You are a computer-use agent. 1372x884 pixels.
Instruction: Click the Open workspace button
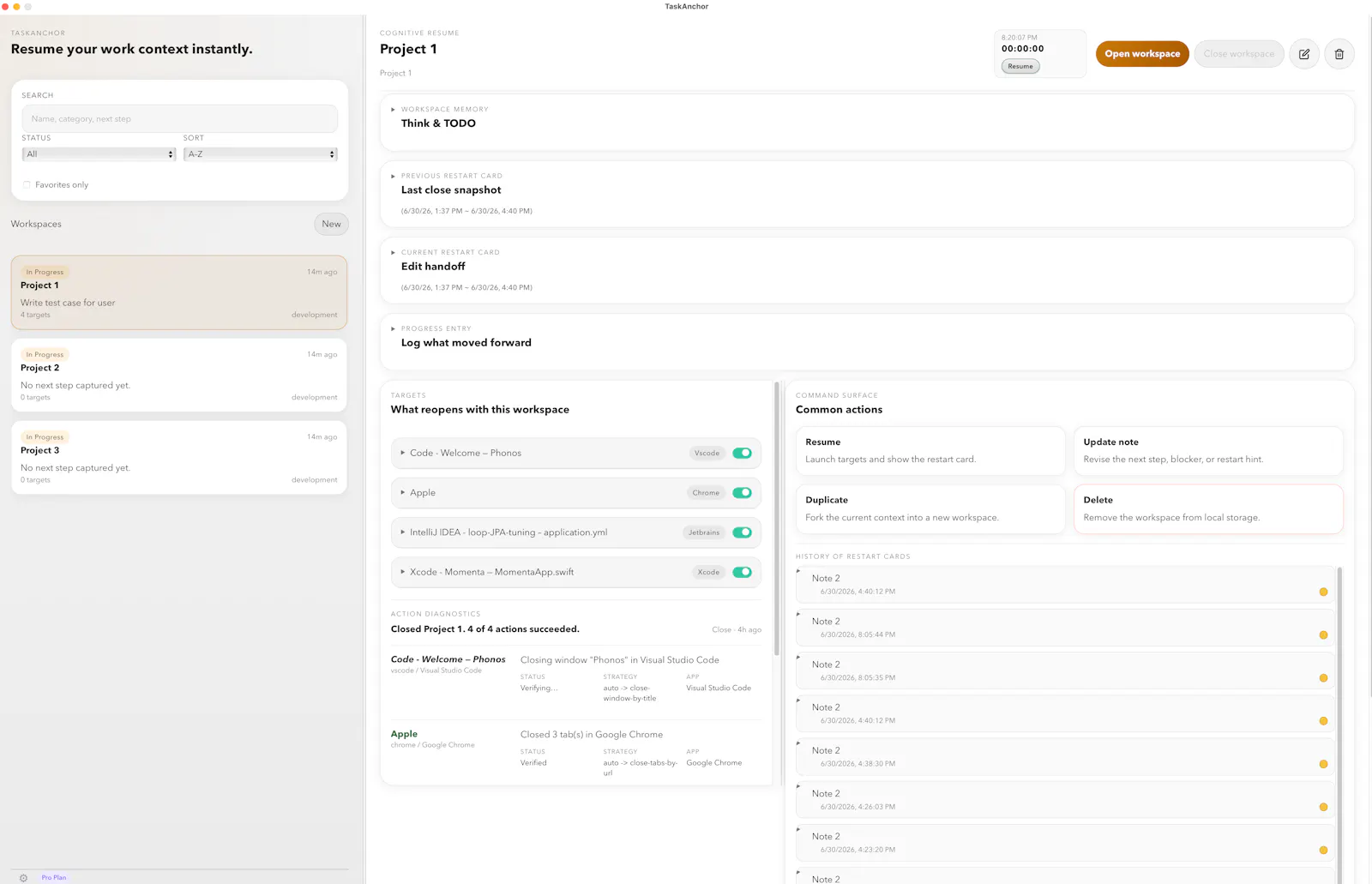(1142, 54)
